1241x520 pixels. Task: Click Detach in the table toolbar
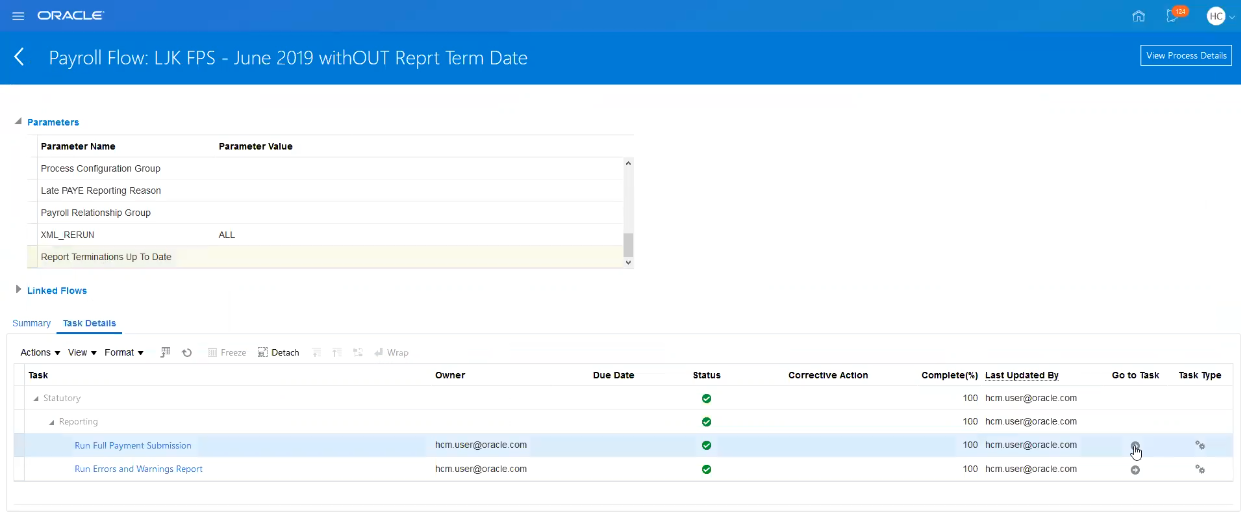(278, 353)
